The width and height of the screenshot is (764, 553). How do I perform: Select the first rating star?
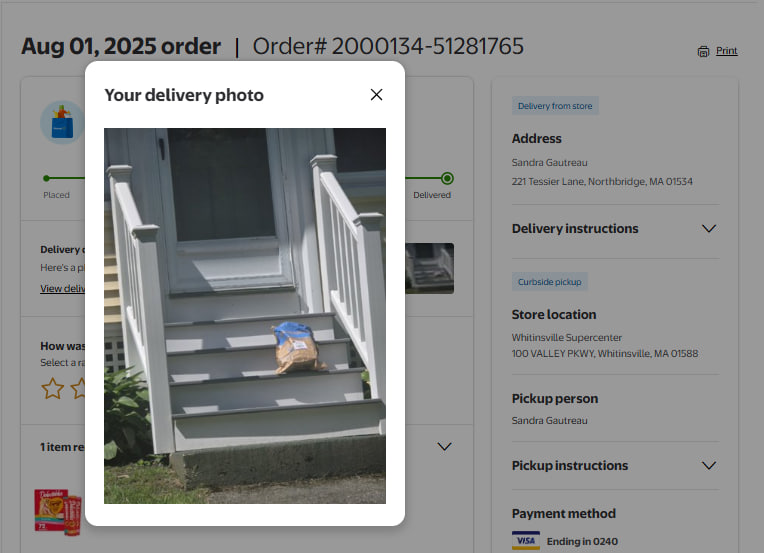tap(52, 388)
